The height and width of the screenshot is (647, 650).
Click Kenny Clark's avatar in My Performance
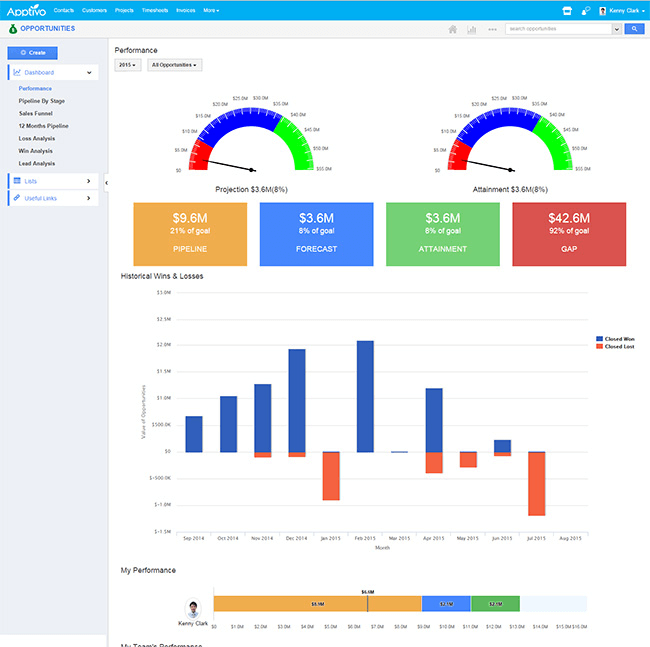pyautogui.click(x=194, y=608)
